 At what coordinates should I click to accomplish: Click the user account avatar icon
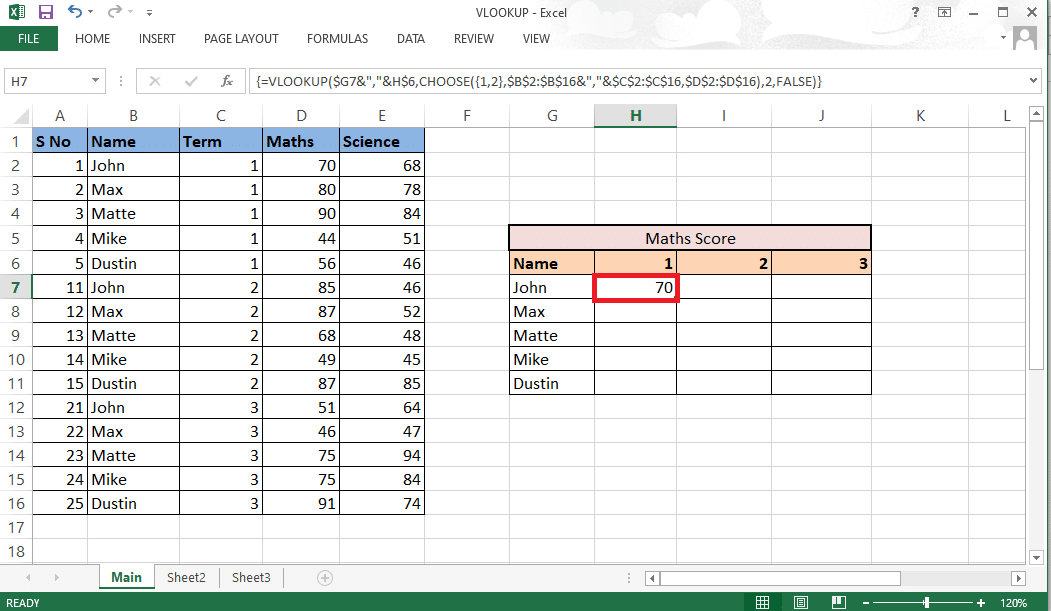click(x=1025, y=38)
